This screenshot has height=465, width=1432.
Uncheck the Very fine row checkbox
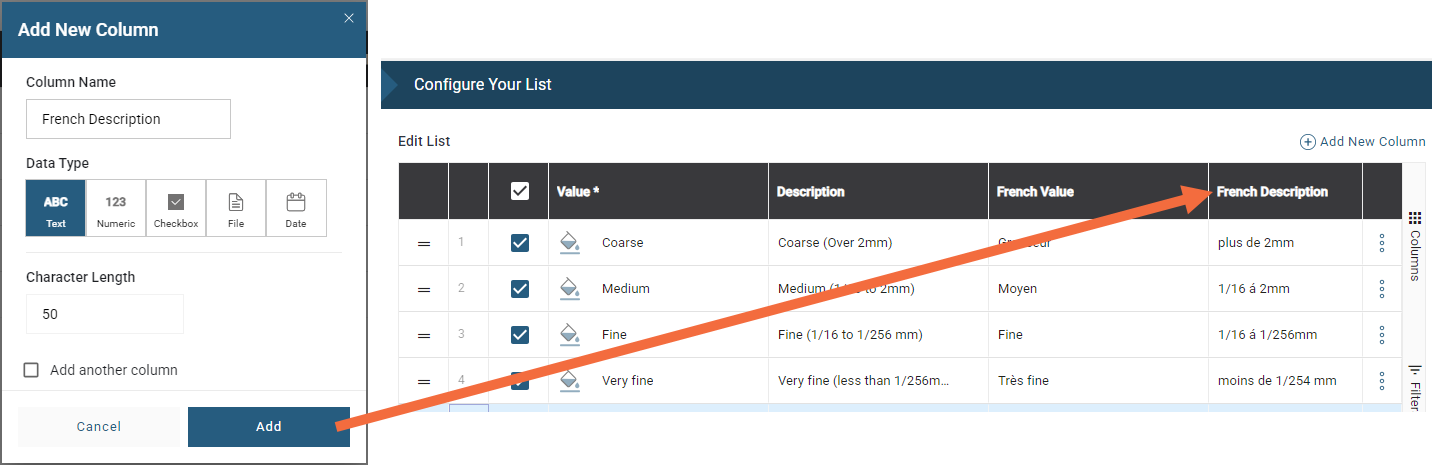520,381
